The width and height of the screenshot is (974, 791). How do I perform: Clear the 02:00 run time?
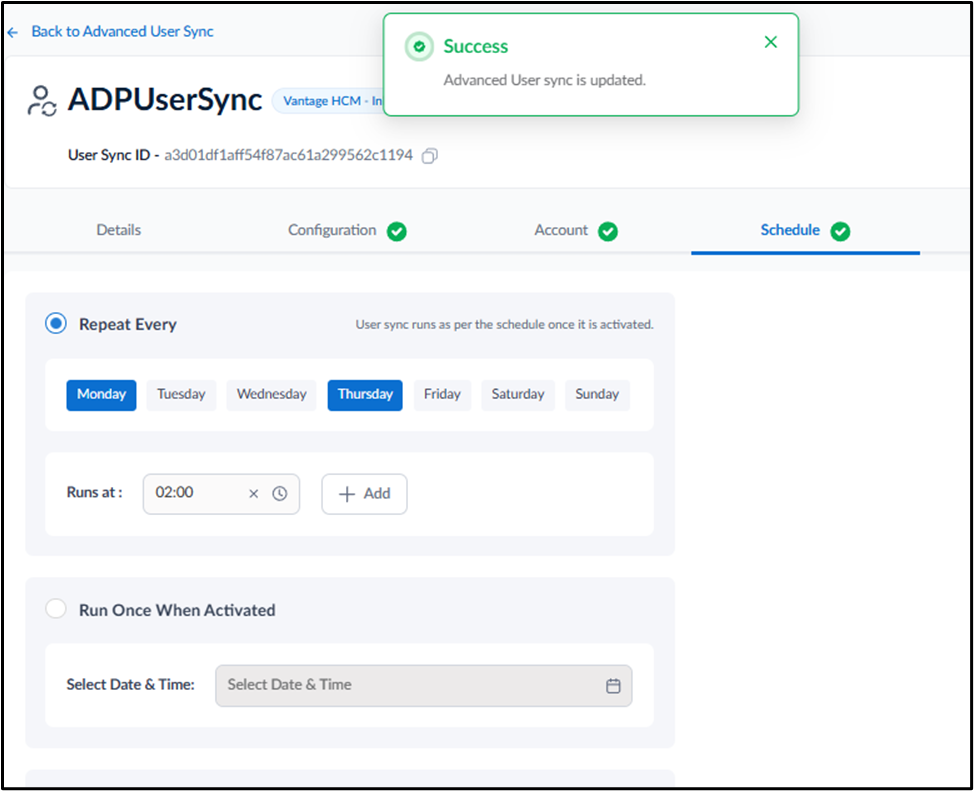(253, 493)
